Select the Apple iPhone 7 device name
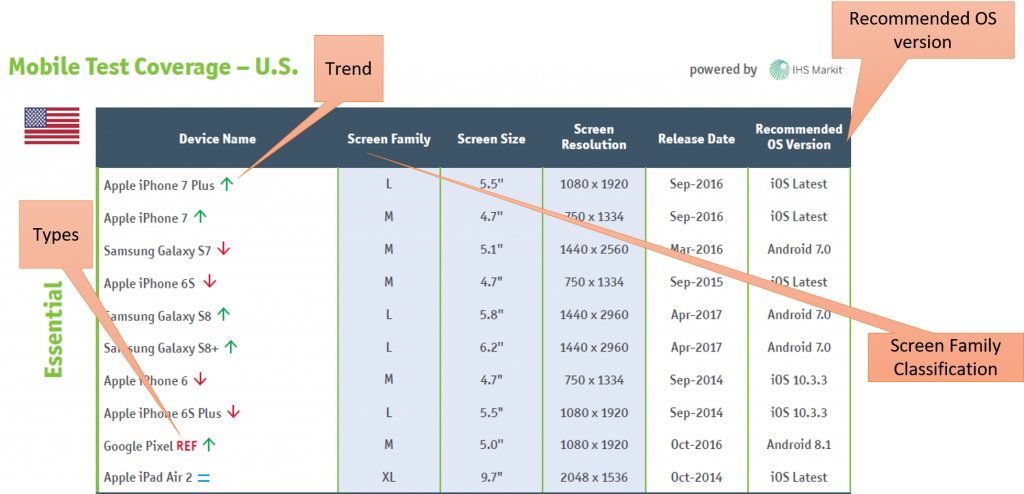This screenshot has width=1024, height=494. [x=146, y=218]
